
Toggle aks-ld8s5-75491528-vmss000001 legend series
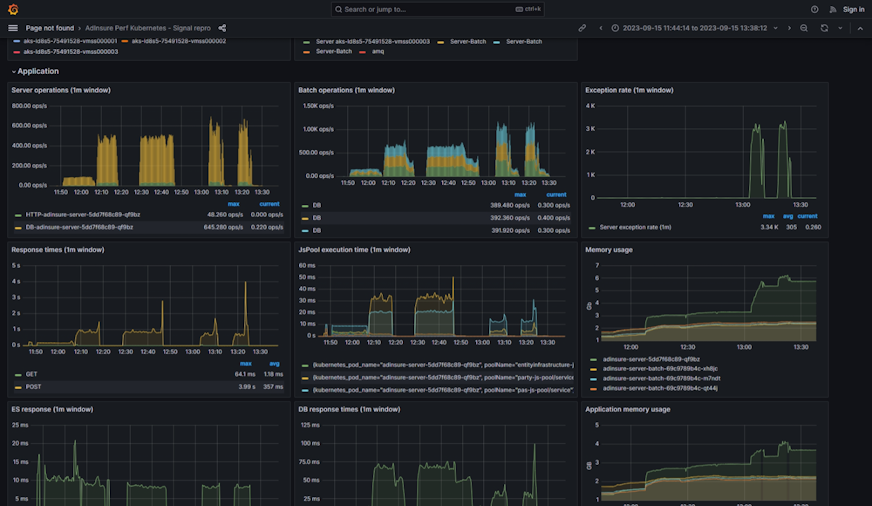point(70,41)
